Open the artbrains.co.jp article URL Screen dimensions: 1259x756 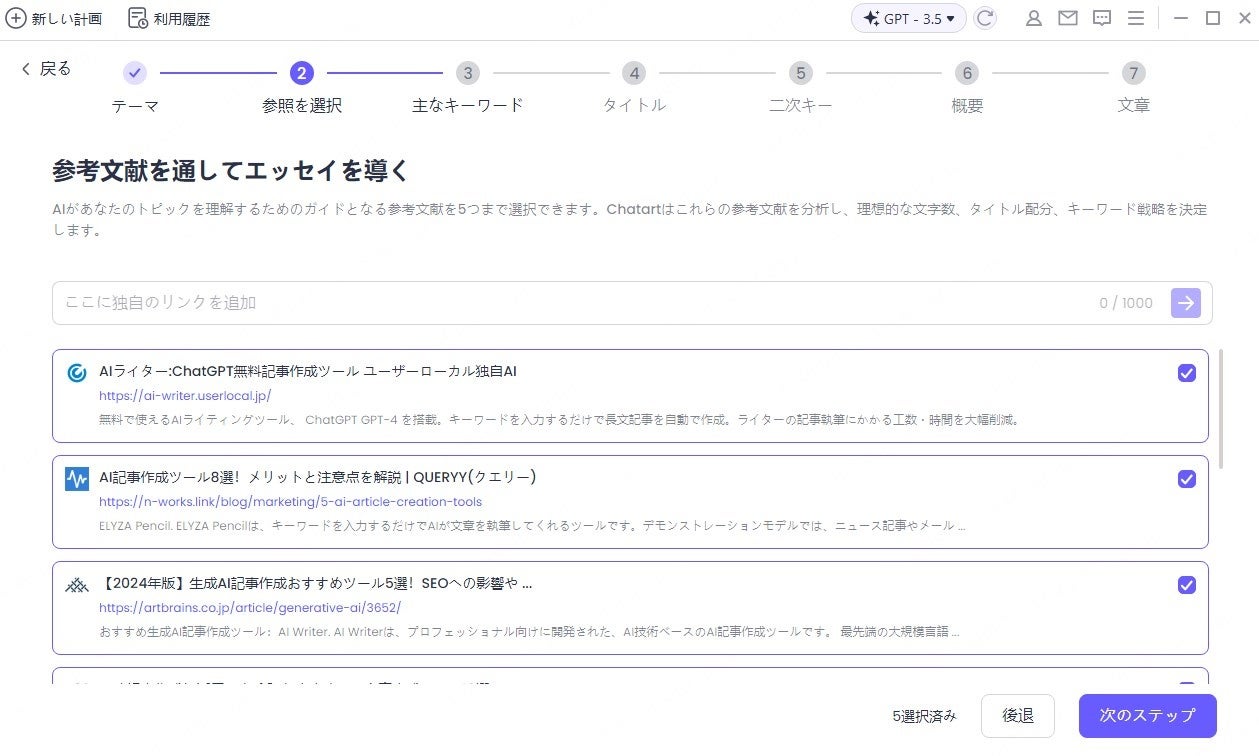pyautogui.click(x=250, y=607)
